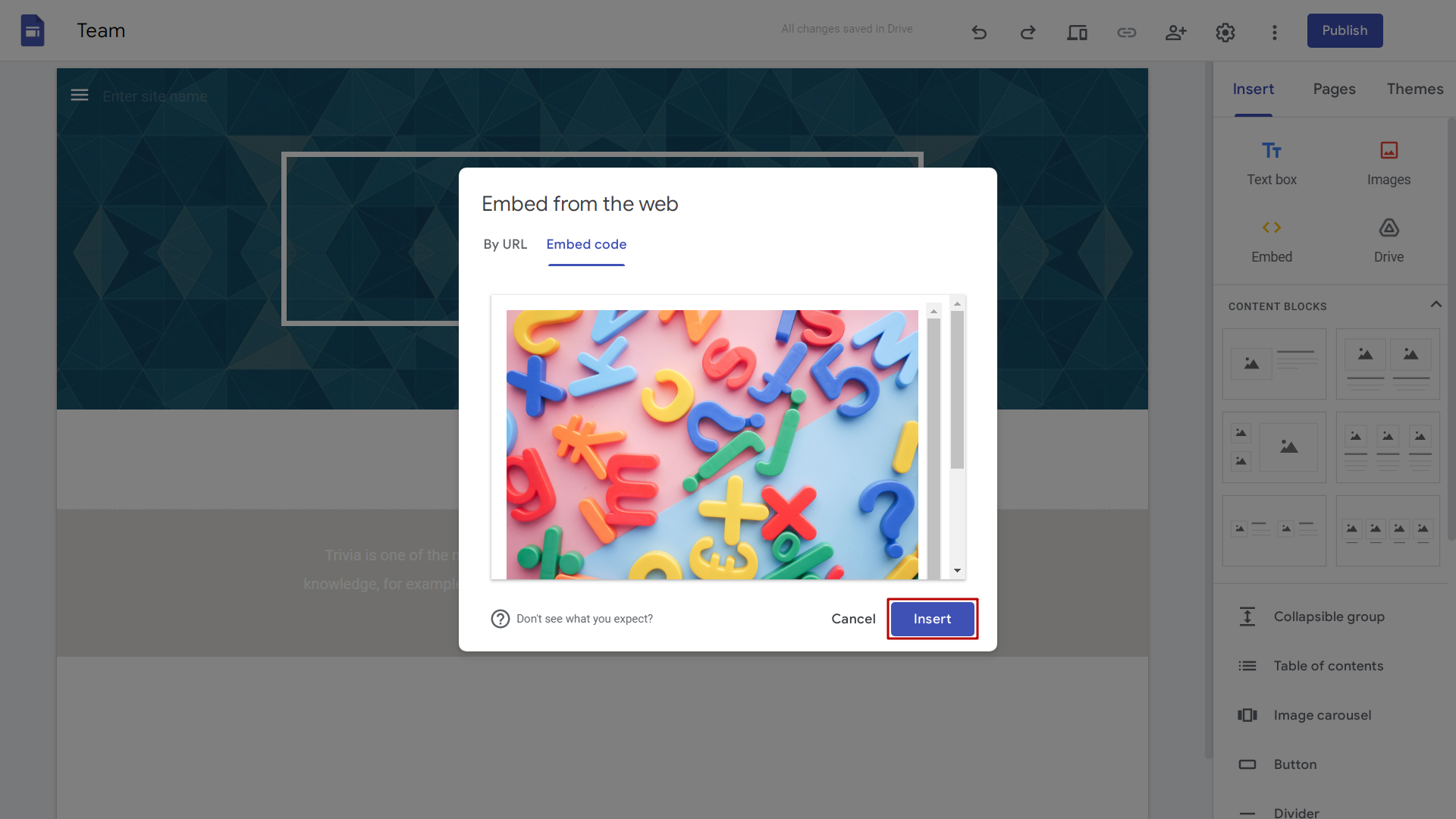
Task: Click the image carousel layout block
Action: point(1322,715)
